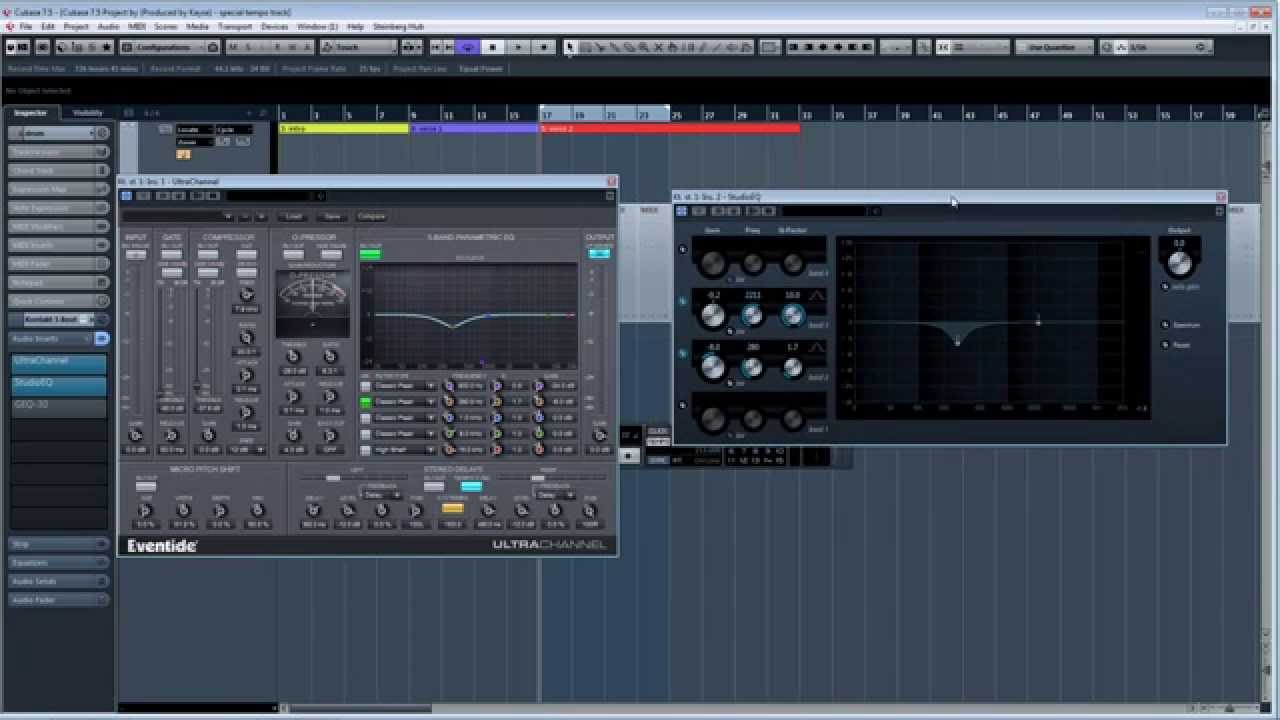Image resolution: width=1280 pixels, height=720 pixels.
Task: Toggle StudioEQ band with 280 Hz frequency
Action: point(684,352)
